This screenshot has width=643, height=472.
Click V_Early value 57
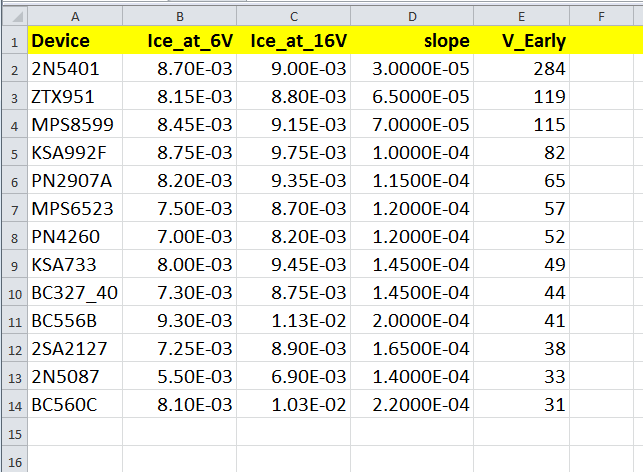tap(522, 208)
